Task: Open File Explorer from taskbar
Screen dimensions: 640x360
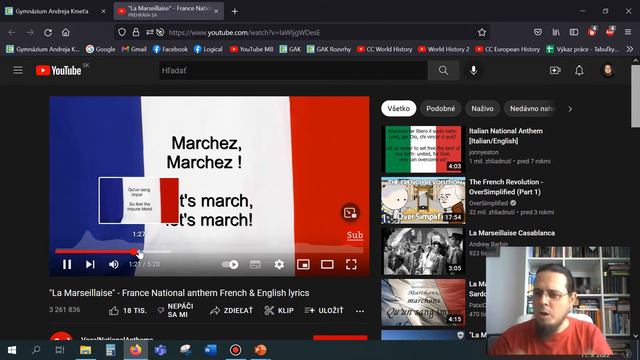Action: (85, 350)
